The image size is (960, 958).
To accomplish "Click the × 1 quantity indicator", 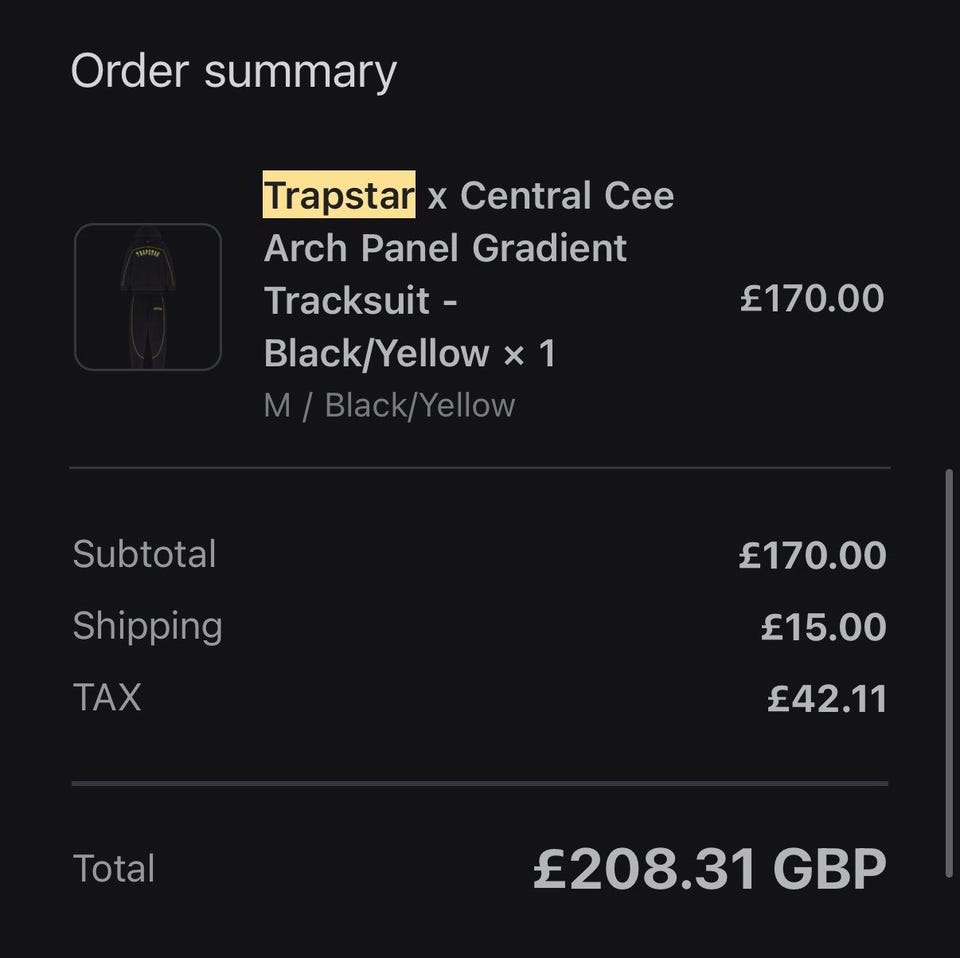I will coord(529,353).
